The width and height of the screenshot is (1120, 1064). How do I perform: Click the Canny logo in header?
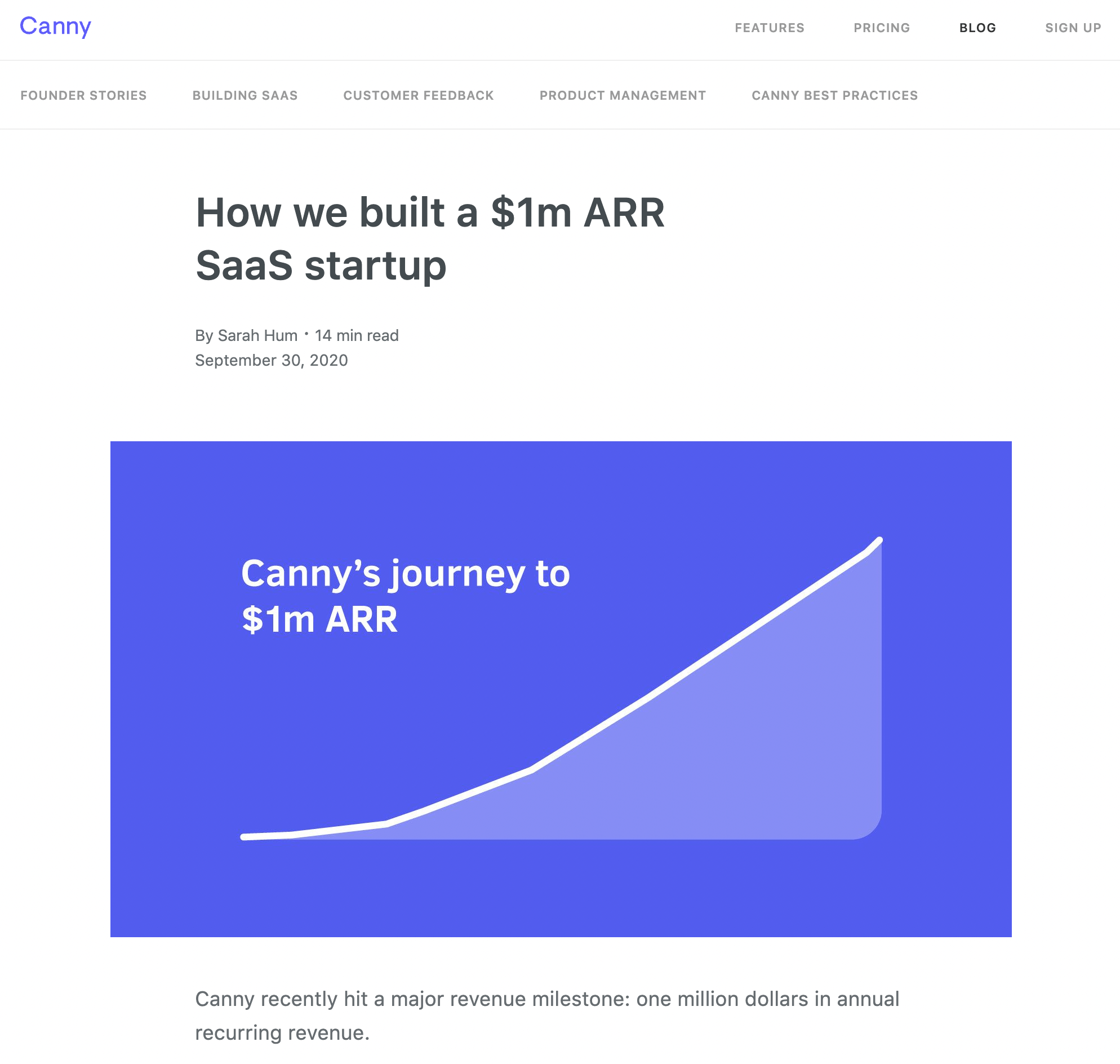[x=55, y=27]
